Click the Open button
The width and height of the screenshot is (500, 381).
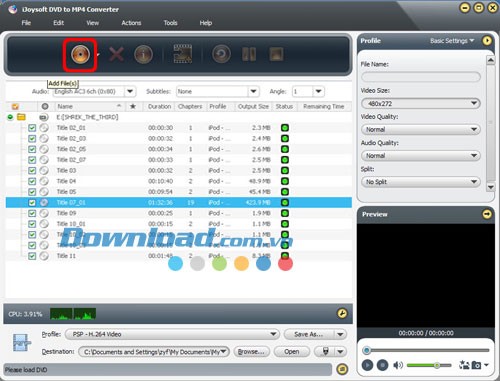tap(292, 351)
